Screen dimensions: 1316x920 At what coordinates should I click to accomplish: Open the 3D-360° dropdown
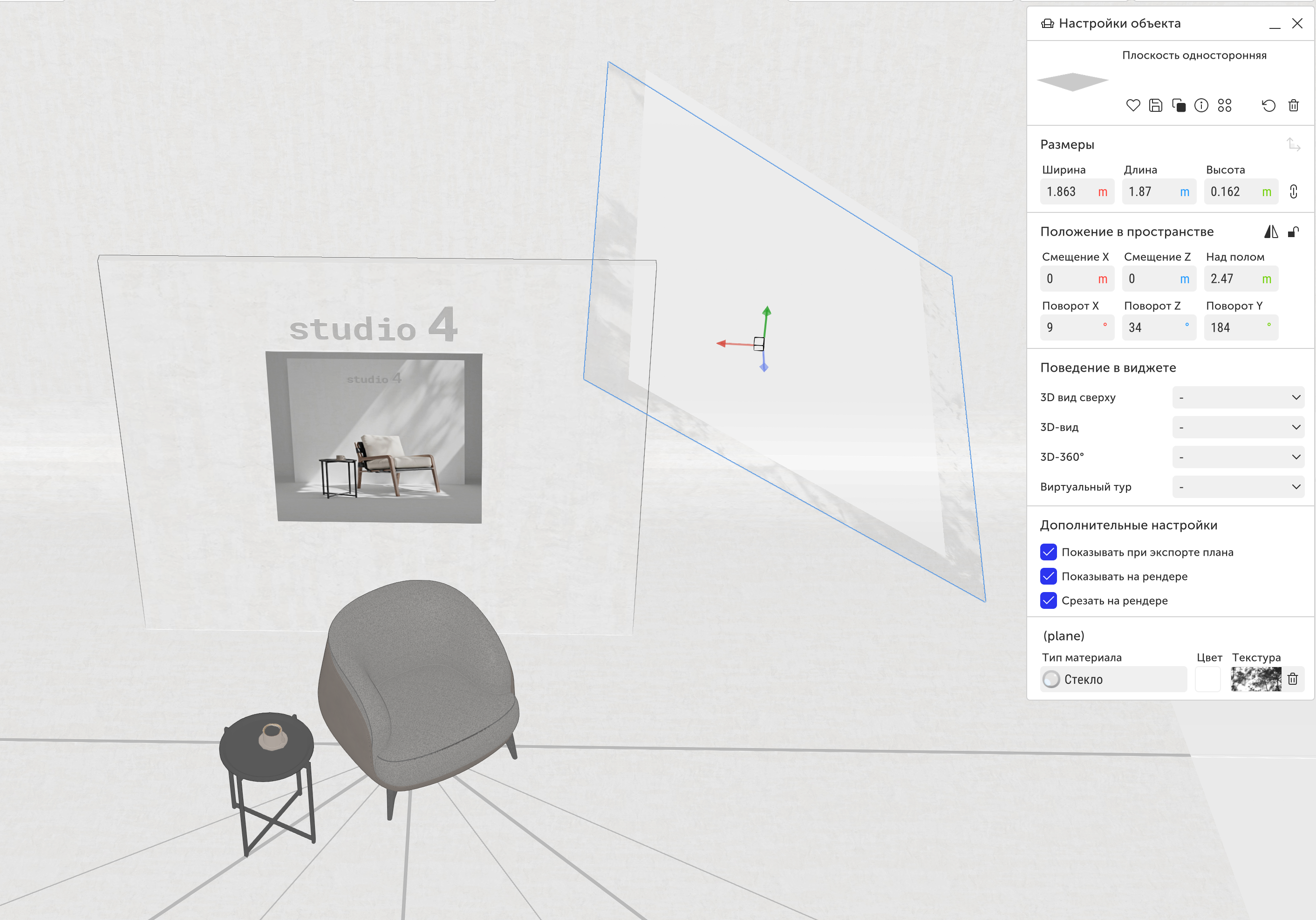[1238, 457]
